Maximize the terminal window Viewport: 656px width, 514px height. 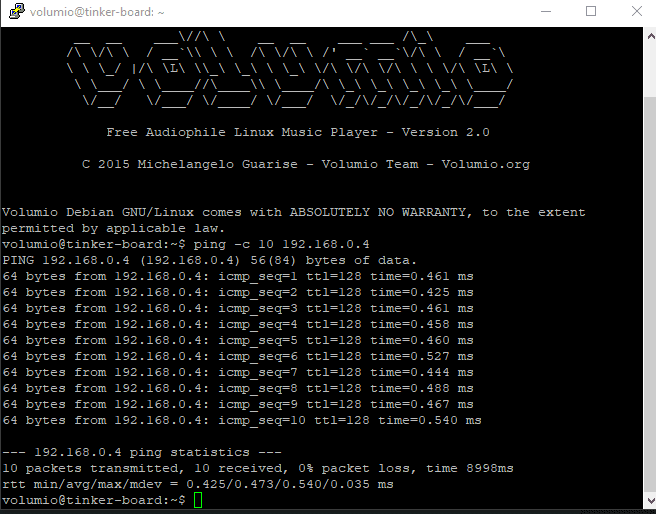pyautogui.click(x=591, y=11)
